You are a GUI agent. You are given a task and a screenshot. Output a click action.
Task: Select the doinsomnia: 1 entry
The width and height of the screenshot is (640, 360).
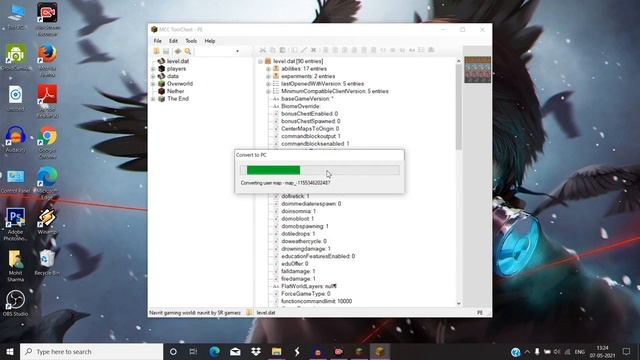tap(298, 211)
